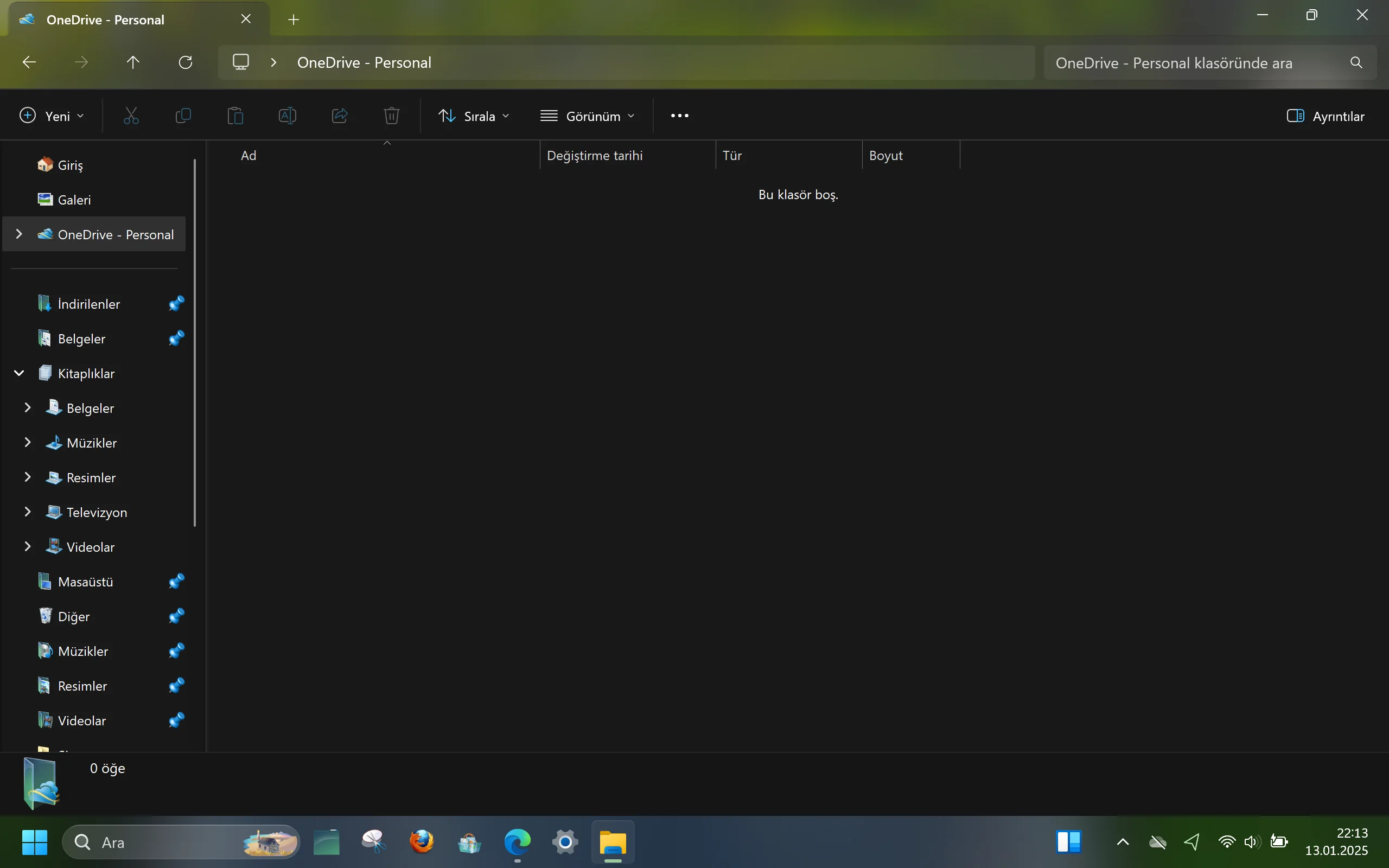Click the location arrow tray icon
1389x868 pixels.
click(x=1192, y=842)
